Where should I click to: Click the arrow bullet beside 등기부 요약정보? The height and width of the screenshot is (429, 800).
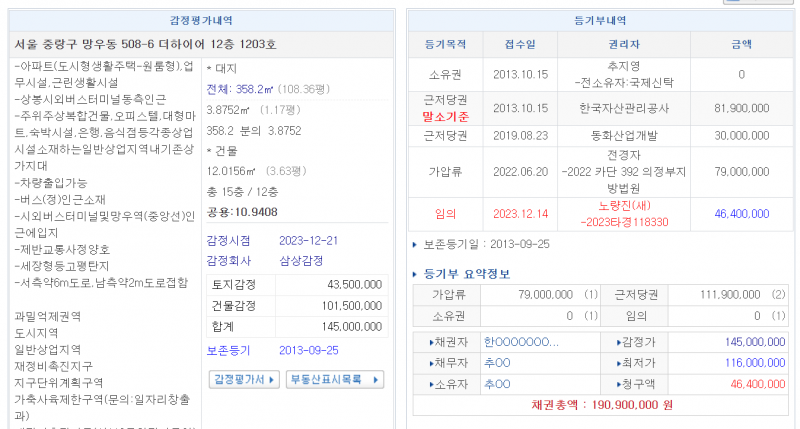(416, 274)
